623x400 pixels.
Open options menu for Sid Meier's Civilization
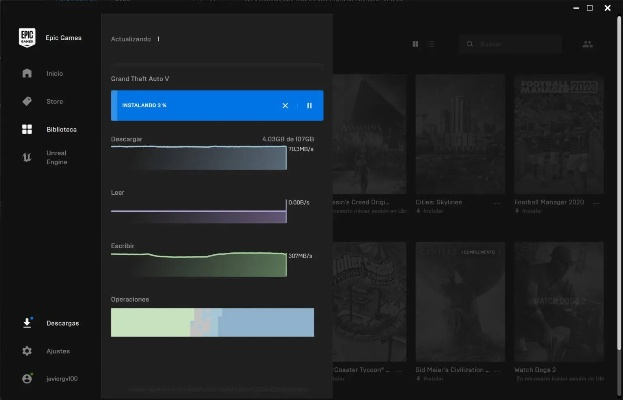(497, 370)
